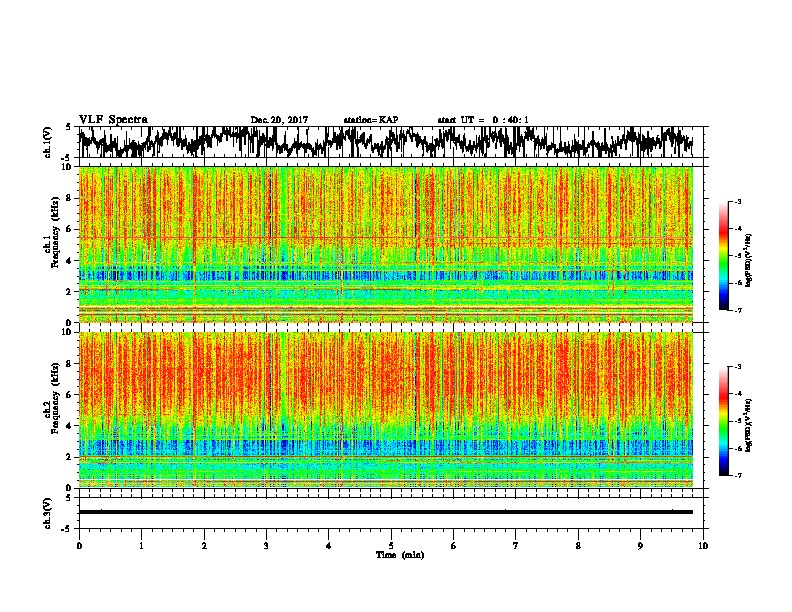Click the time axis tick label "2"
This screenshot has width=792, height=612.
[x=204, y=546]
